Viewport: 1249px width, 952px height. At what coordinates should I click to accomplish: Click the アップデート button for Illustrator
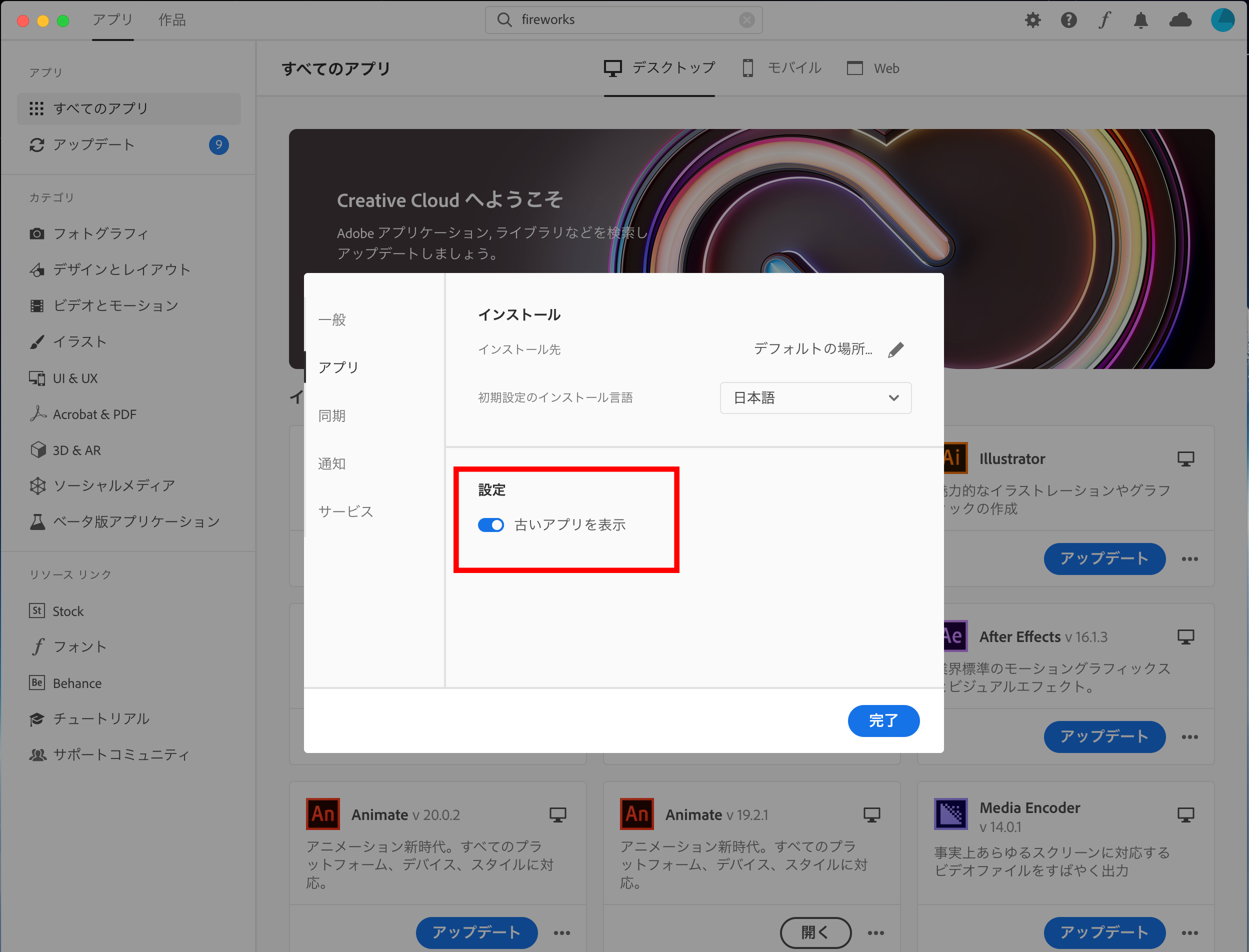[x=1104, y=558]
